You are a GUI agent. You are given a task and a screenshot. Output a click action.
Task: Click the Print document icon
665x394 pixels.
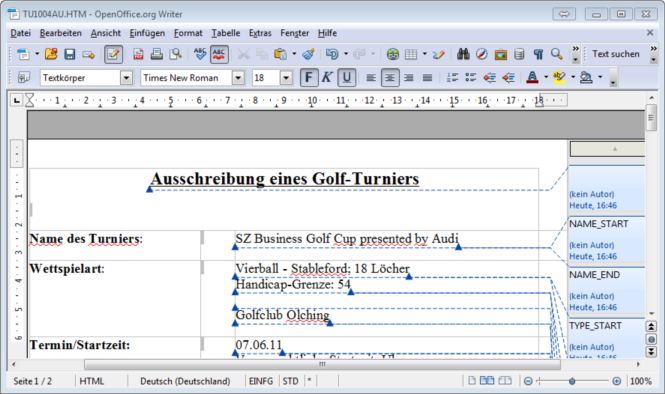(x=156, y=54)
